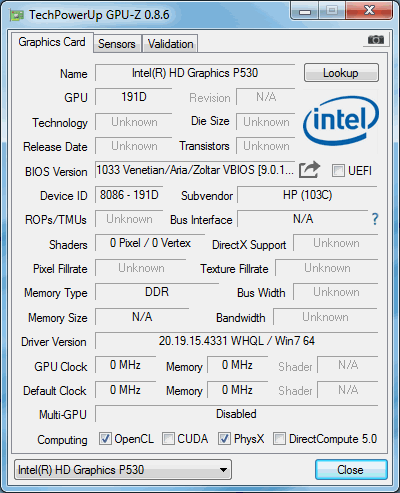Click the Release Date Unknown field
The width and height of the screenshot is (400, 493).
click(x=134, y=146)
